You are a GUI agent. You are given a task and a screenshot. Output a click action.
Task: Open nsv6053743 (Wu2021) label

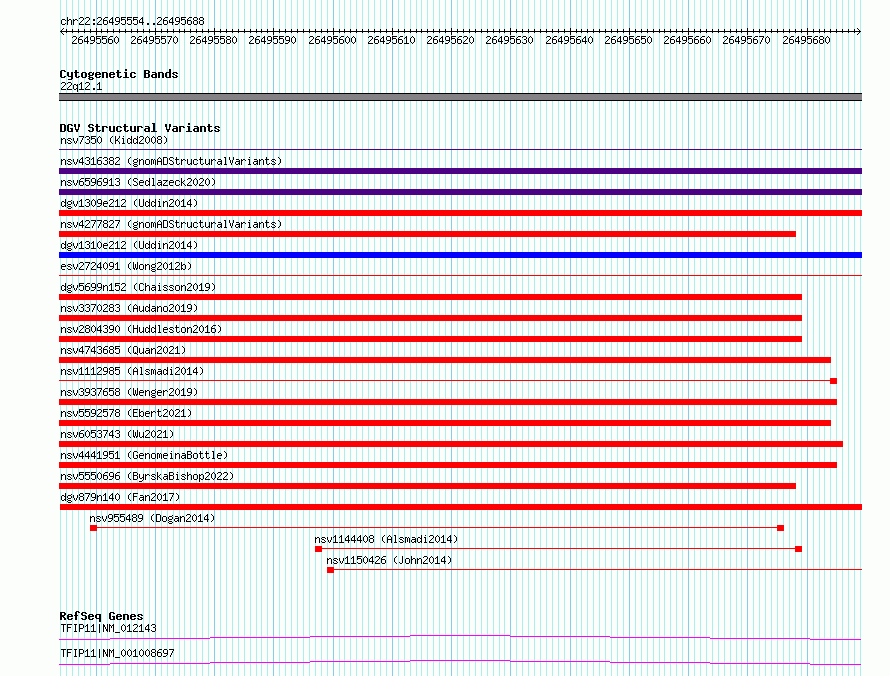pyautogui.click(x=117, y=434)
